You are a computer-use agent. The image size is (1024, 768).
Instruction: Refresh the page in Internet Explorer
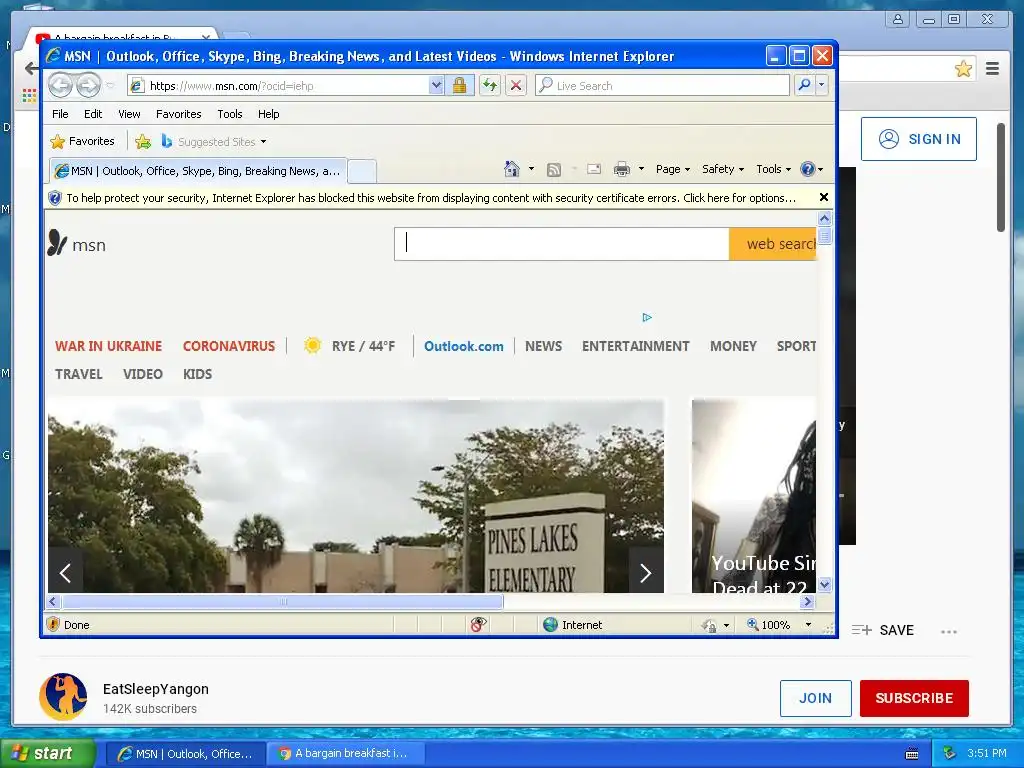point(490,86)
